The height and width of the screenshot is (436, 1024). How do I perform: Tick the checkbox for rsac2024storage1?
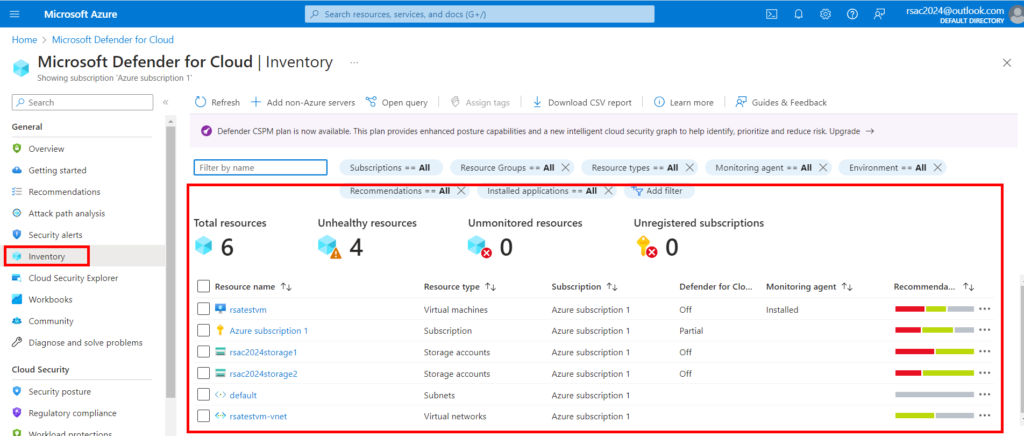pos(203,352)
